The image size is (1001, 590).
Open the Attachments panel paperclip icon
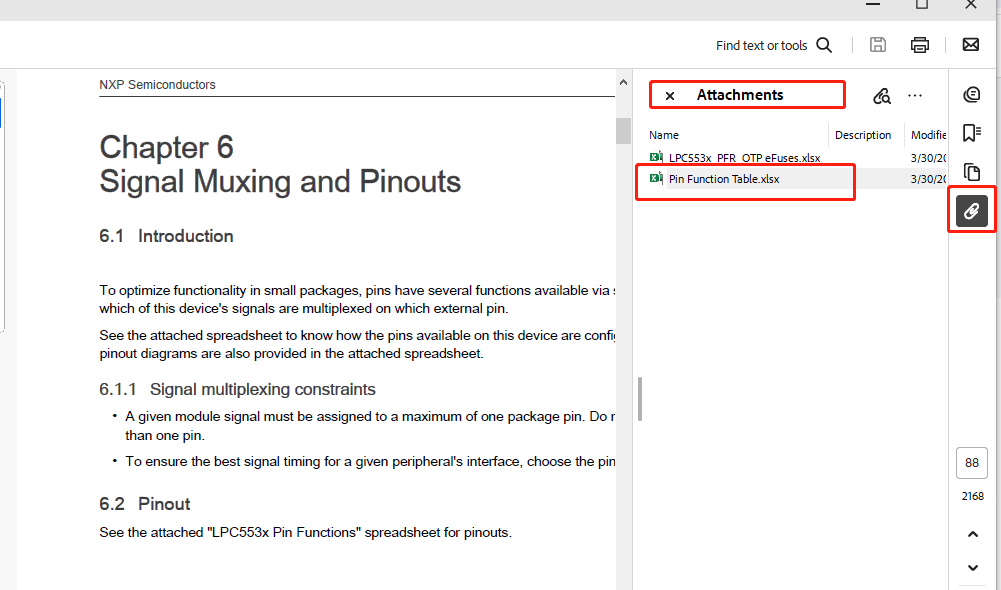(x=970, y=210)
